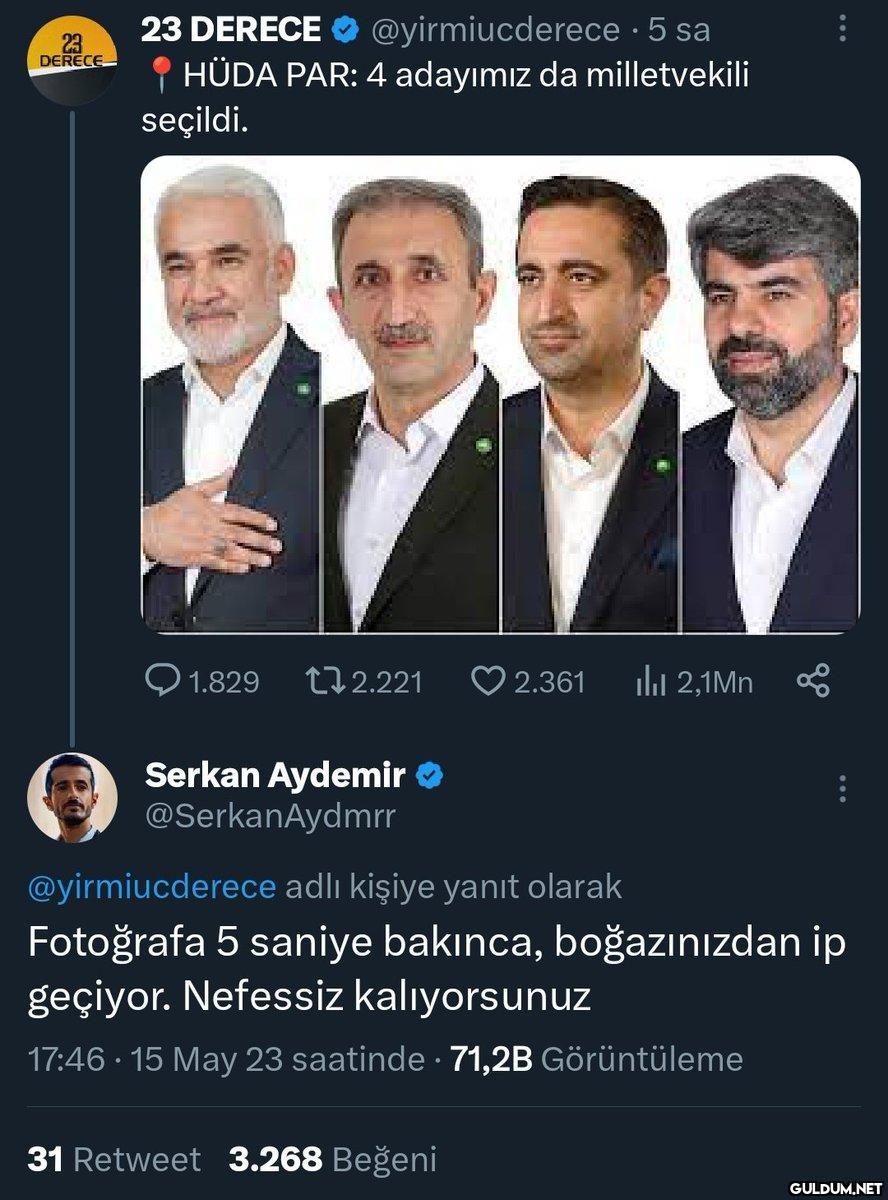The height and width of the screenshot is (1200, 888).
Task: Open the 23 DERECE profile avatar
Action: [x=72, y=61]
